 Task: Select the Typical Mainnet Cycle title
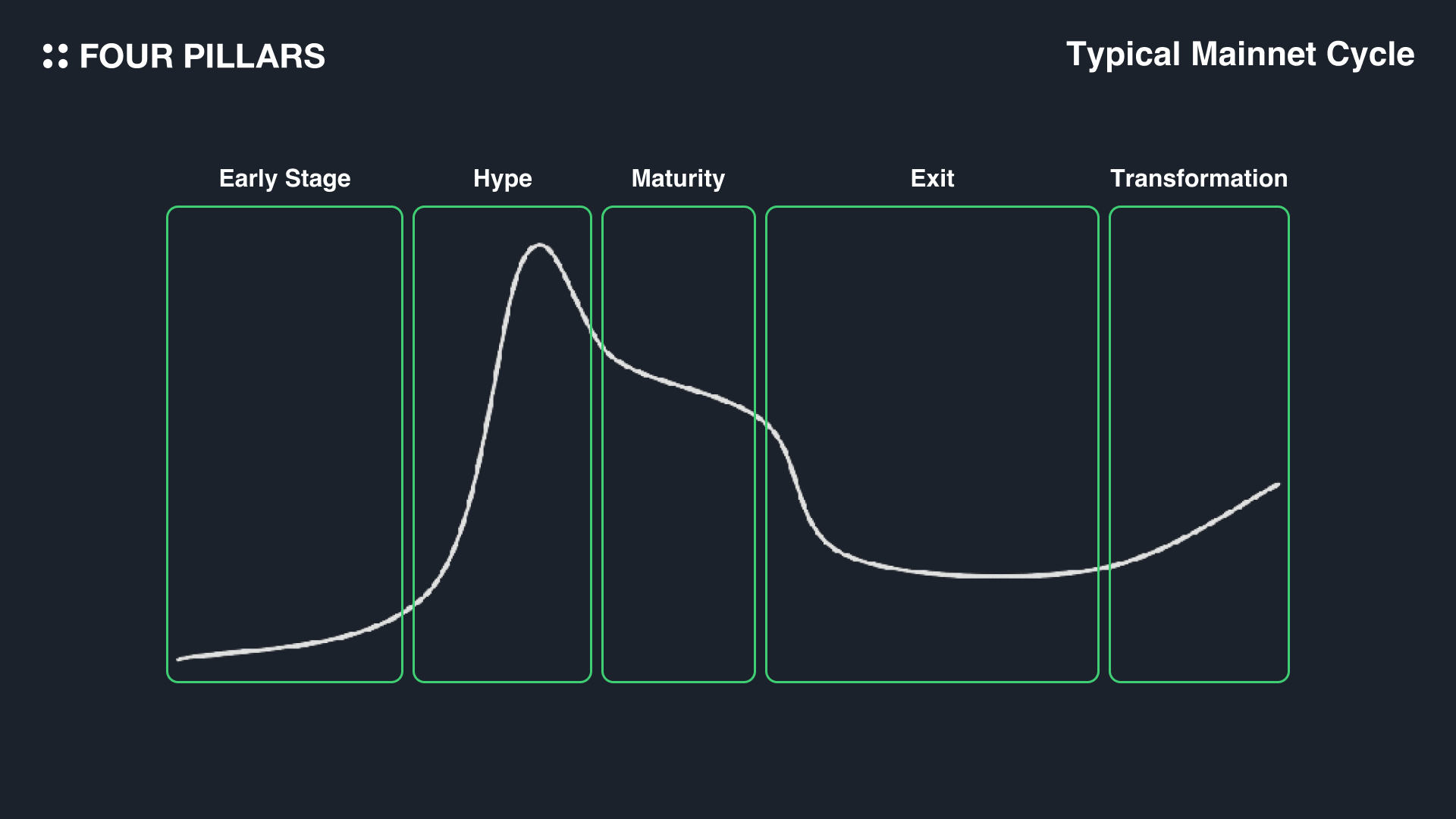(x=1240, y=55)
